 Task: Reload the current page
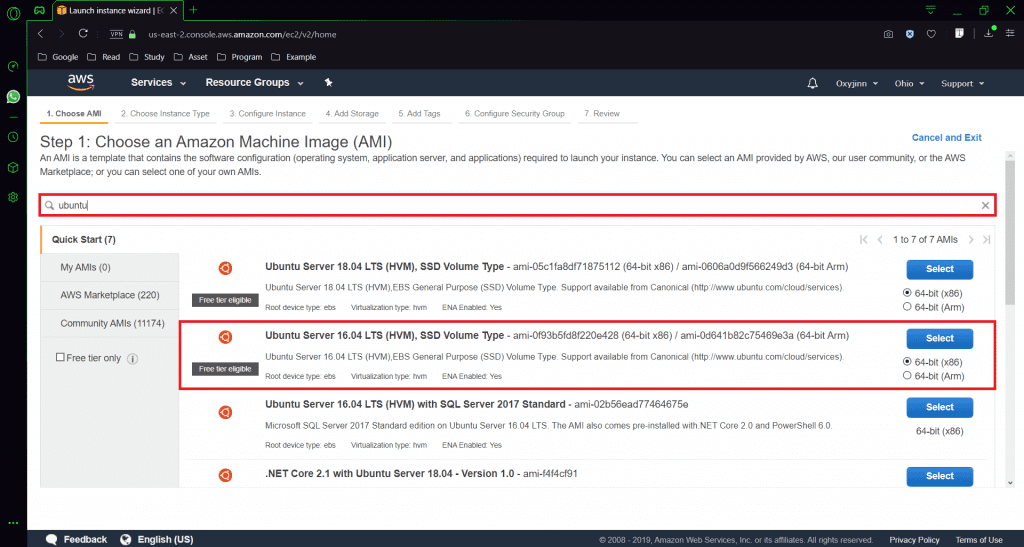pos(83,34)
